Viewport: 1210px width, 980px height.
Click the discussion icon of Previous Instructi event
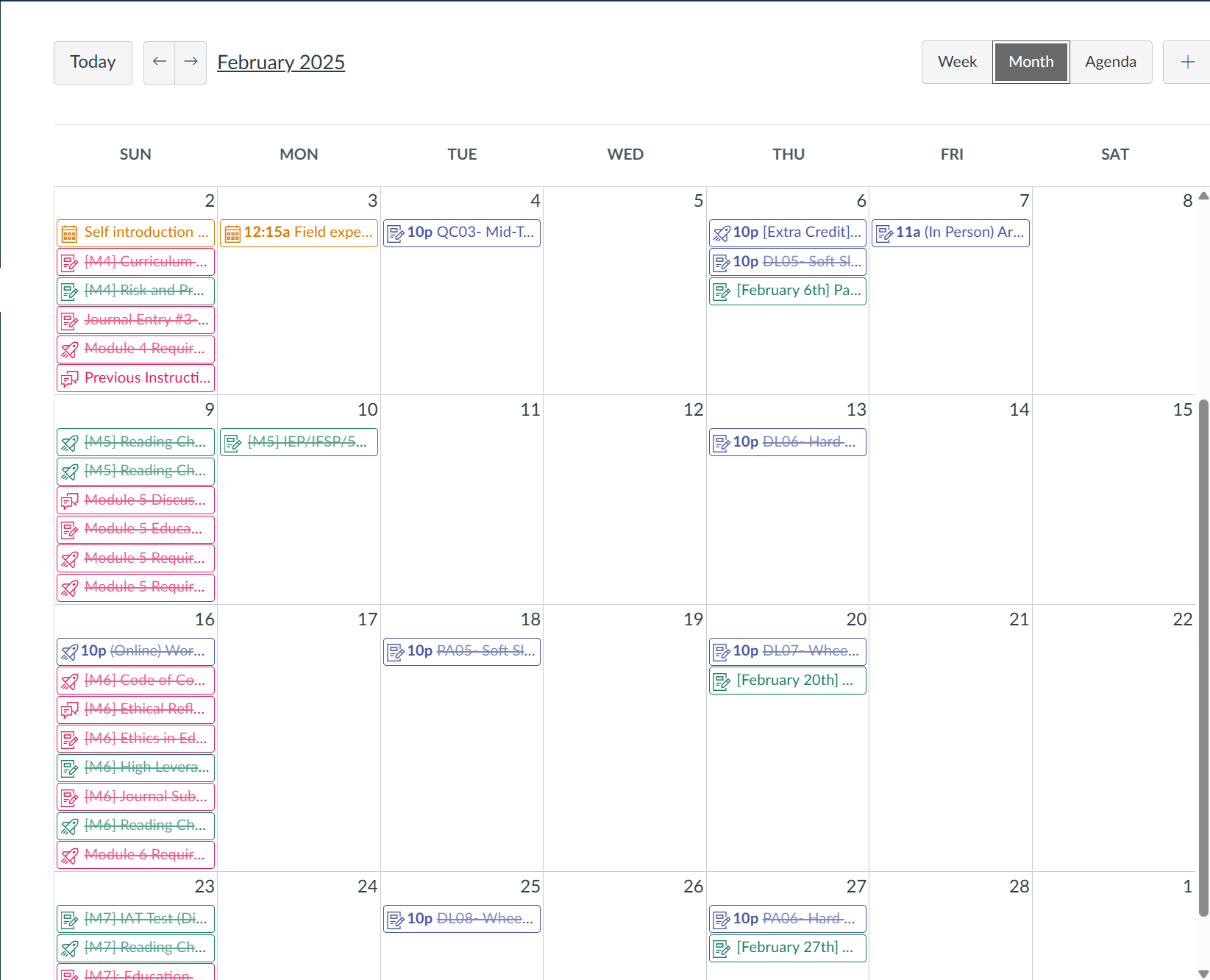[x=69, y=379]
